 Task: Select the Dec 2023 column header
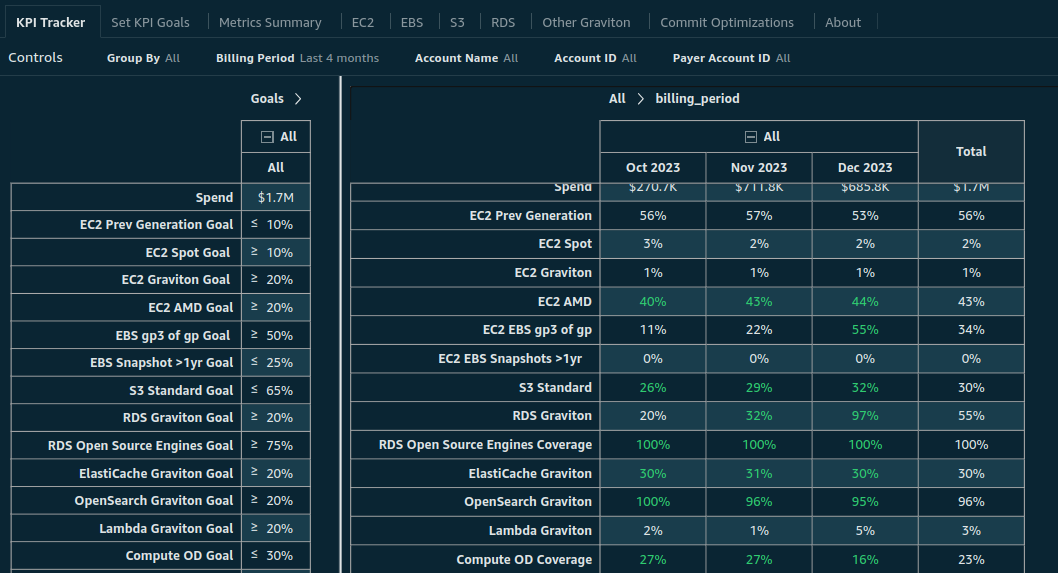(864, 168)
